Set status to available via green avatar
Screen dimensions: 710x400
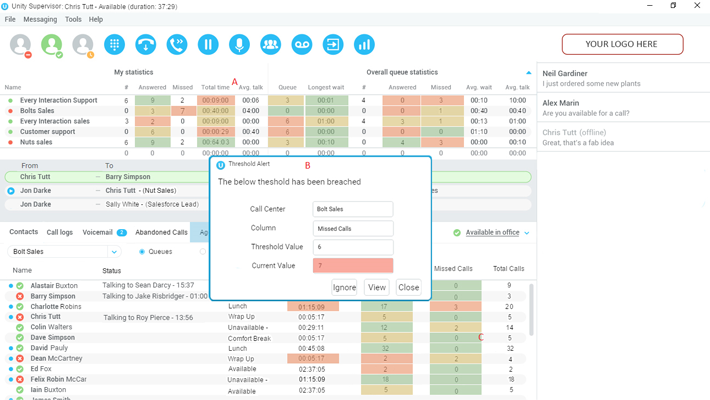tap(52, 45)
